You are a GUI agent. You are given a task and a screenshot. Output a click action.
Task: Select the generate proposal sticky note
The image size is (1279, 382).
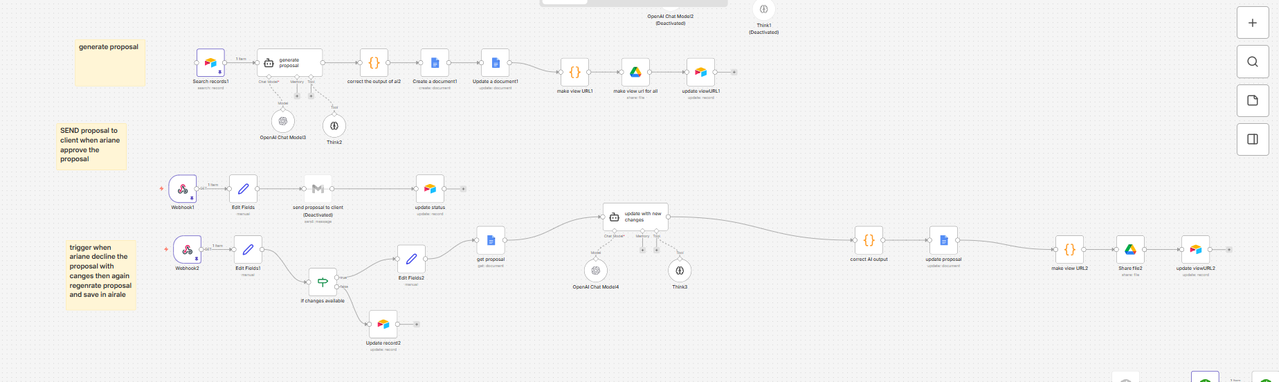click(110, 62)
